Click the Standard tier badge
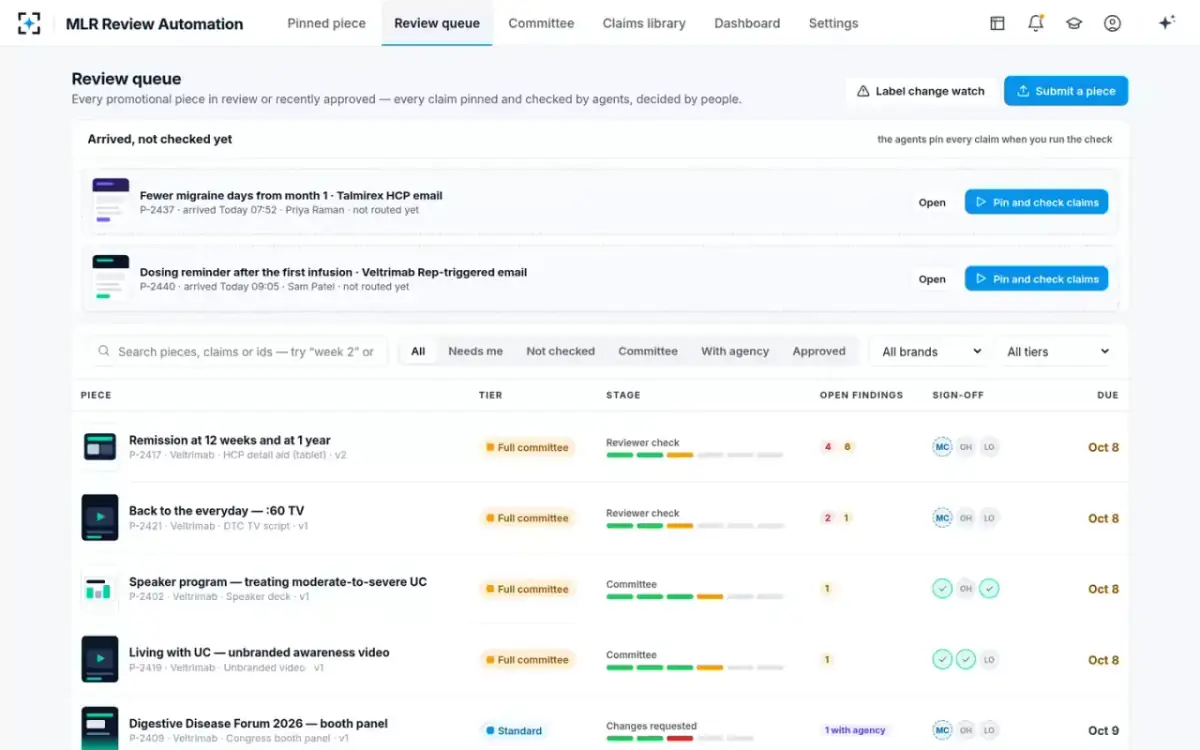This screenshot has width=1200, height=750. [x=513, y=731]
